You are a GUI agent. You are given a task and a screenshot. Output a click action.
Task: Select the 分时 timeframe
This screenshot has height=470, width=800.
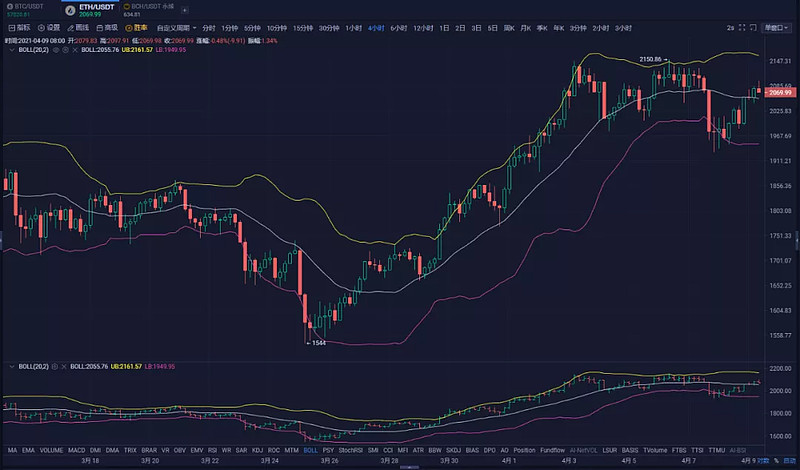pos(209,28)
